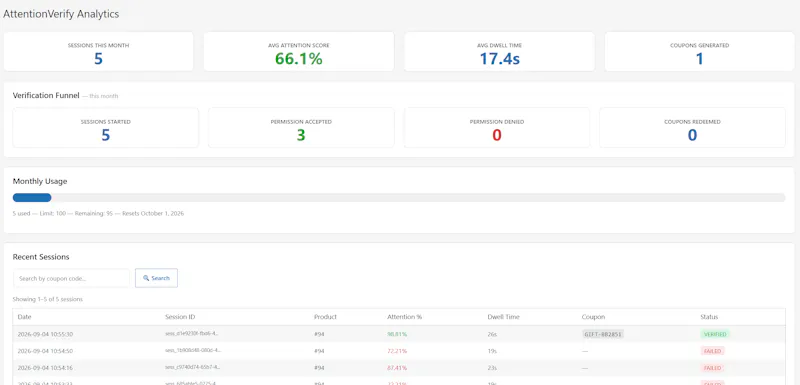This screenshot has height=385, width=800.
Task: Select the row dated 2026-09-04 10:55:30
Action: point(399,334)
